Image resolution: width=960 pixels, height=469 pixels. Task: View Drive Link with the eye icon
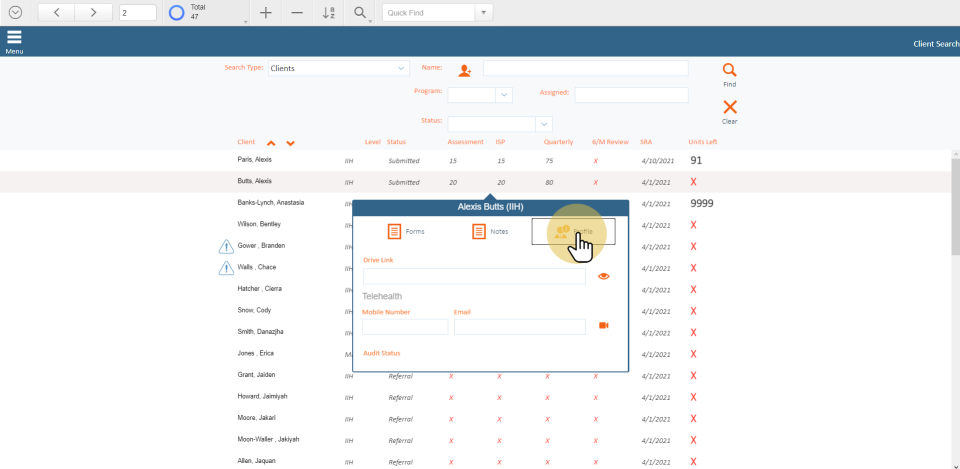tap(603, 276)
